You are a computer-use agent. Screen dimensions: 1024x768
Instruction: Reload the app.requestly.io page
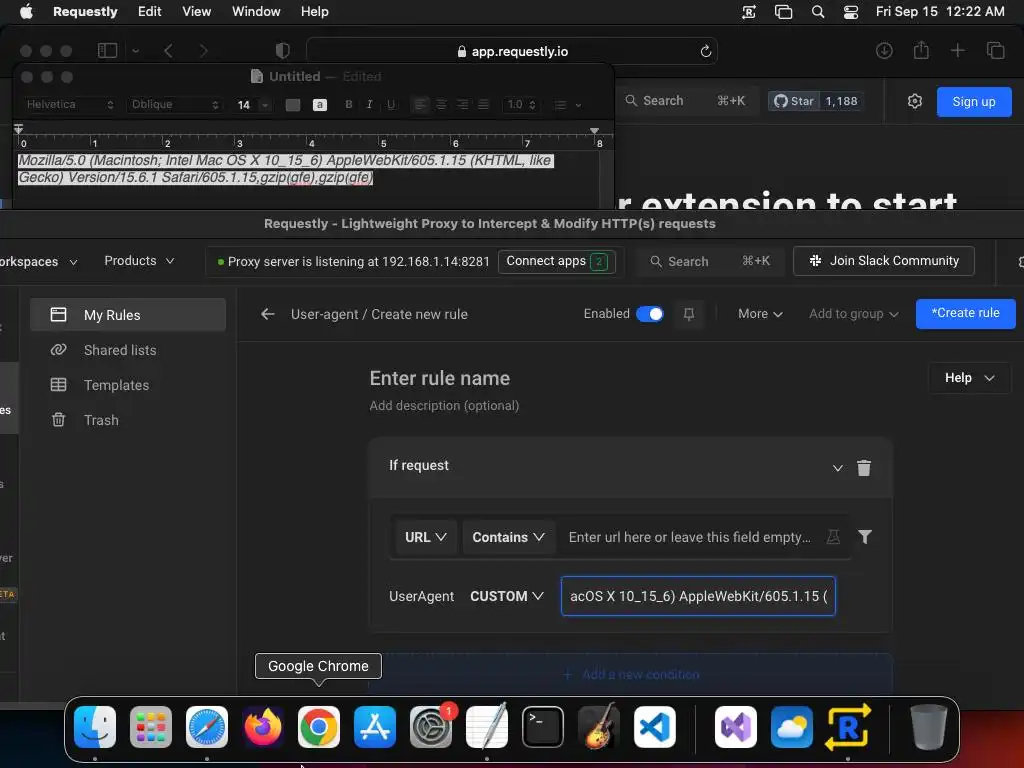click(705, 51)
